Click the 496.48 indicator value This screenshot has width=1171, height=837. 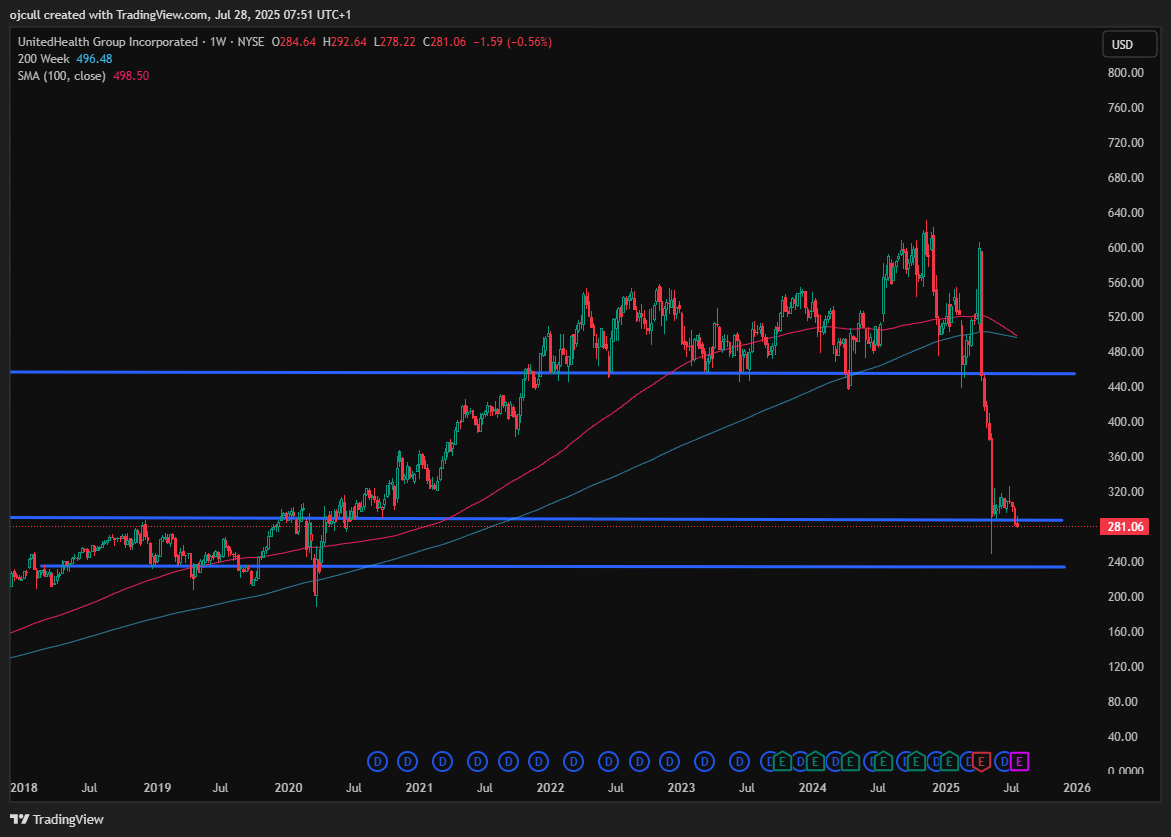tap(94, 59)
